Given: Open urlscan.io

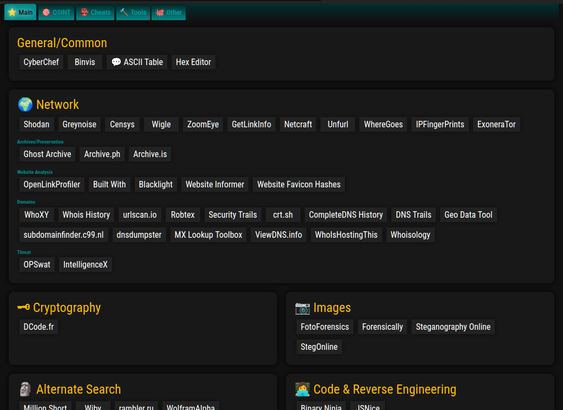Looking at the screenshot, I should point(140,215).
